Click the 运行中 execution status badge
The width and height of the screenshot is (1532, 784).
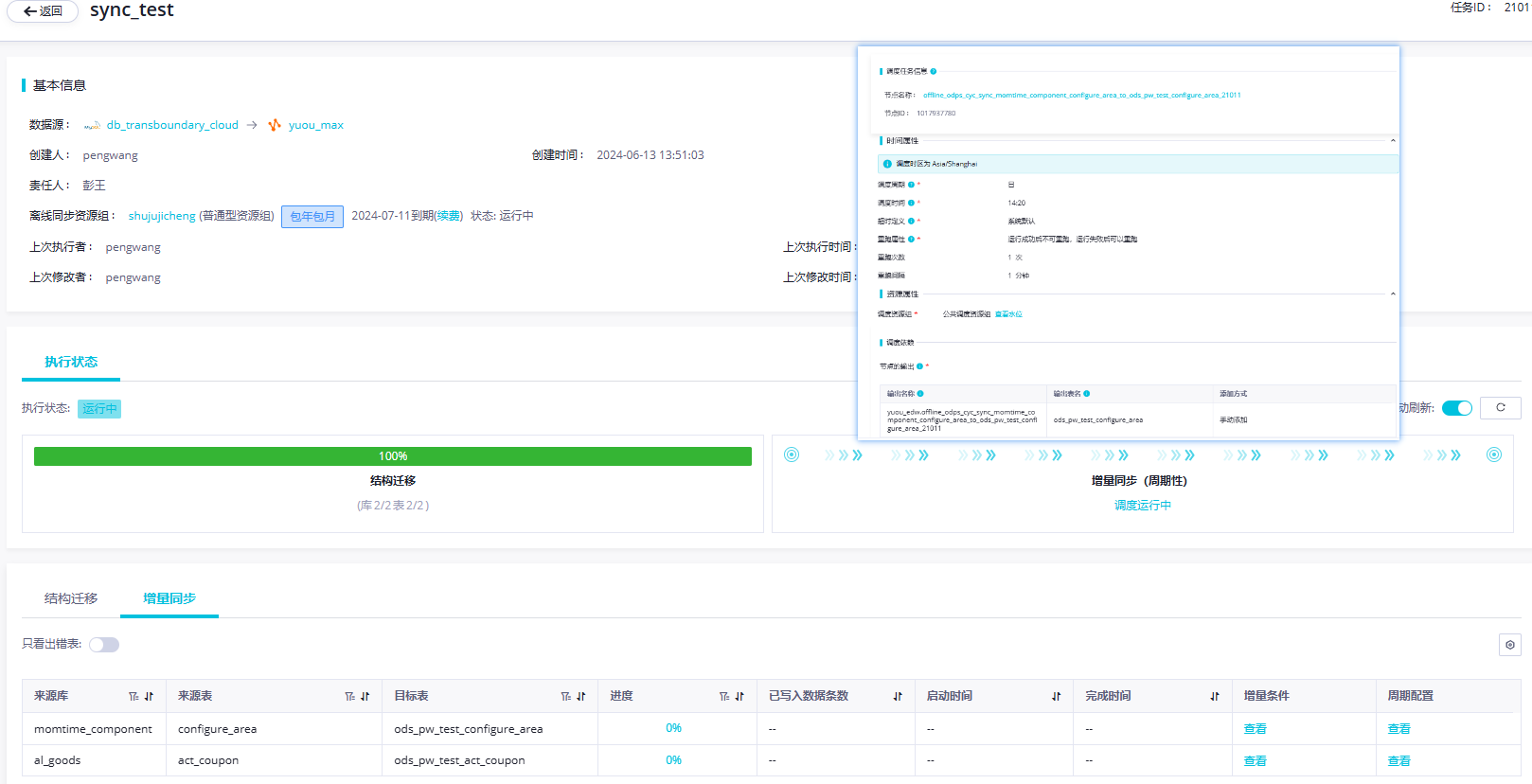pos(99,409)
